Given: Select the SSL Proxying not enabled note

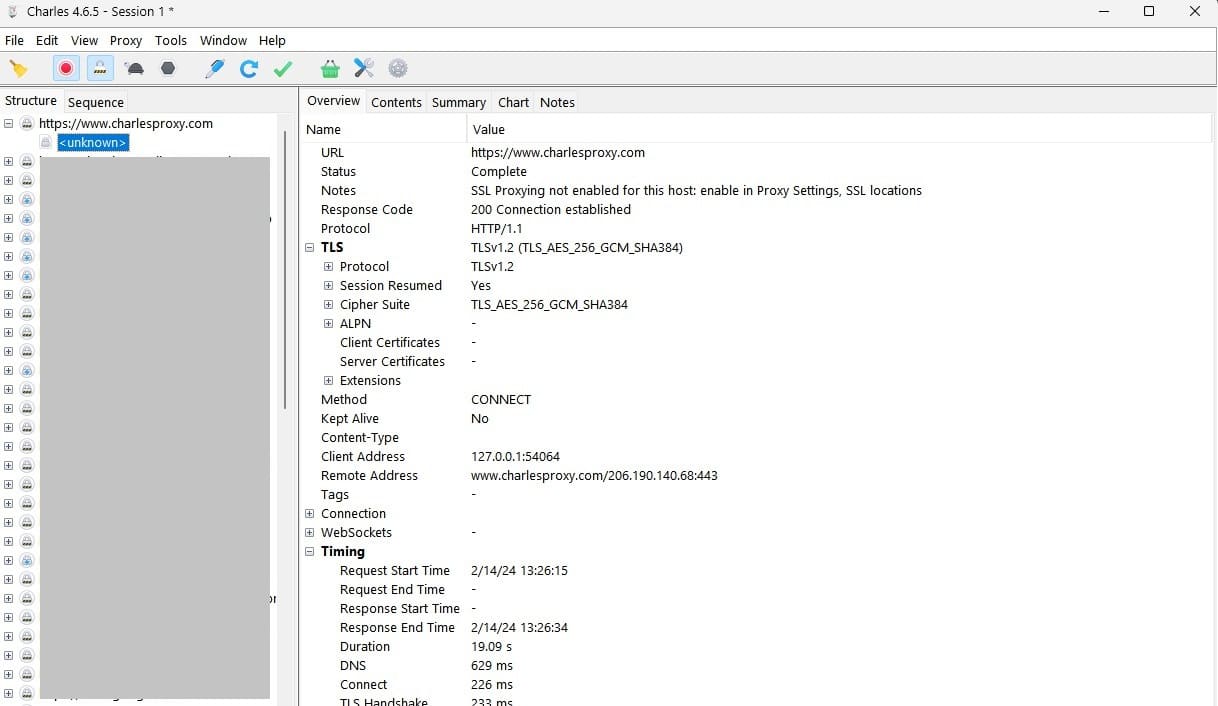Looking at the screenshot, I should tap(696, 191).
